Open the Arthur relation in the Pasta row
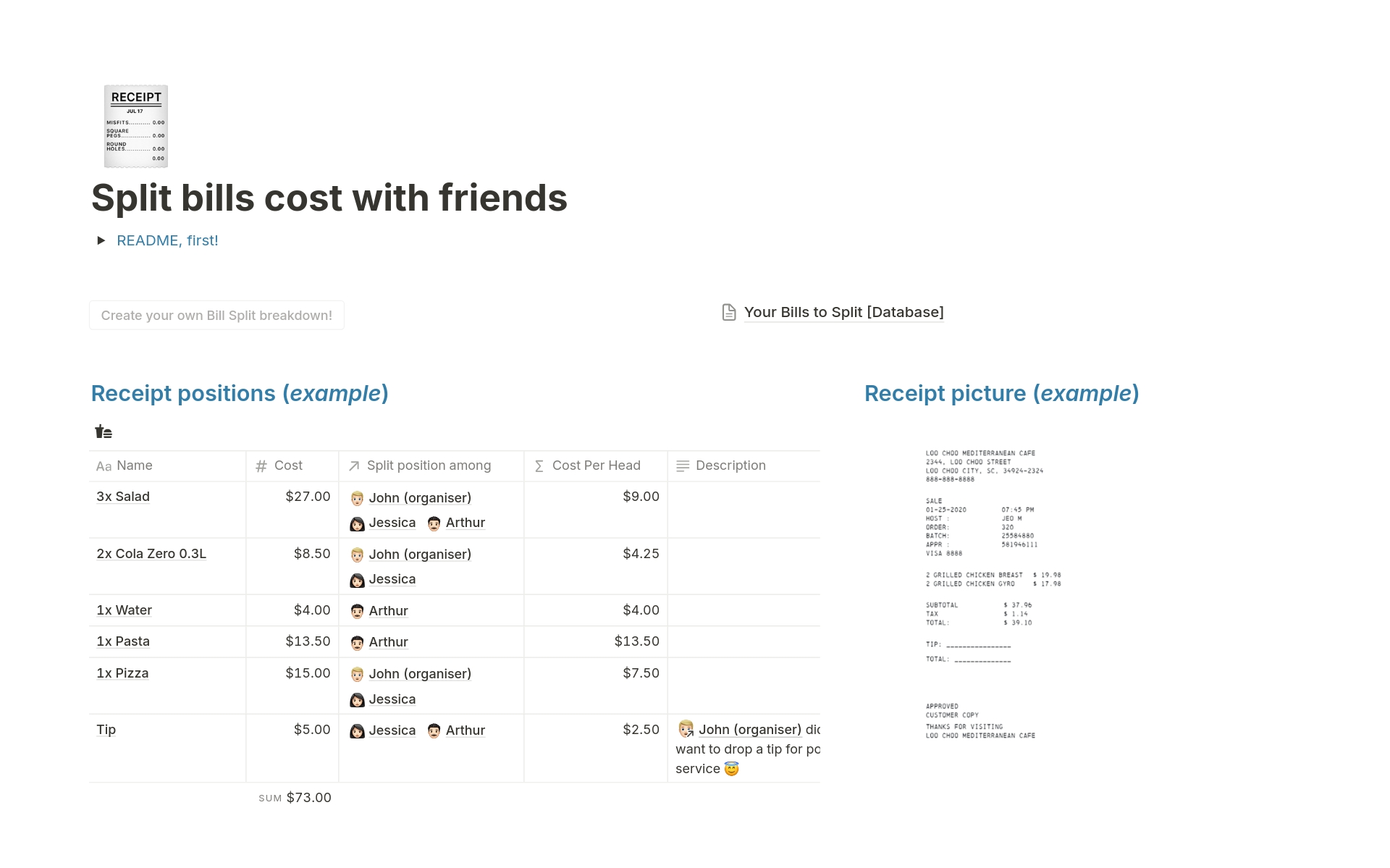Image resolution: width=1390 pixels, height=868 pixels. [388, 642]
